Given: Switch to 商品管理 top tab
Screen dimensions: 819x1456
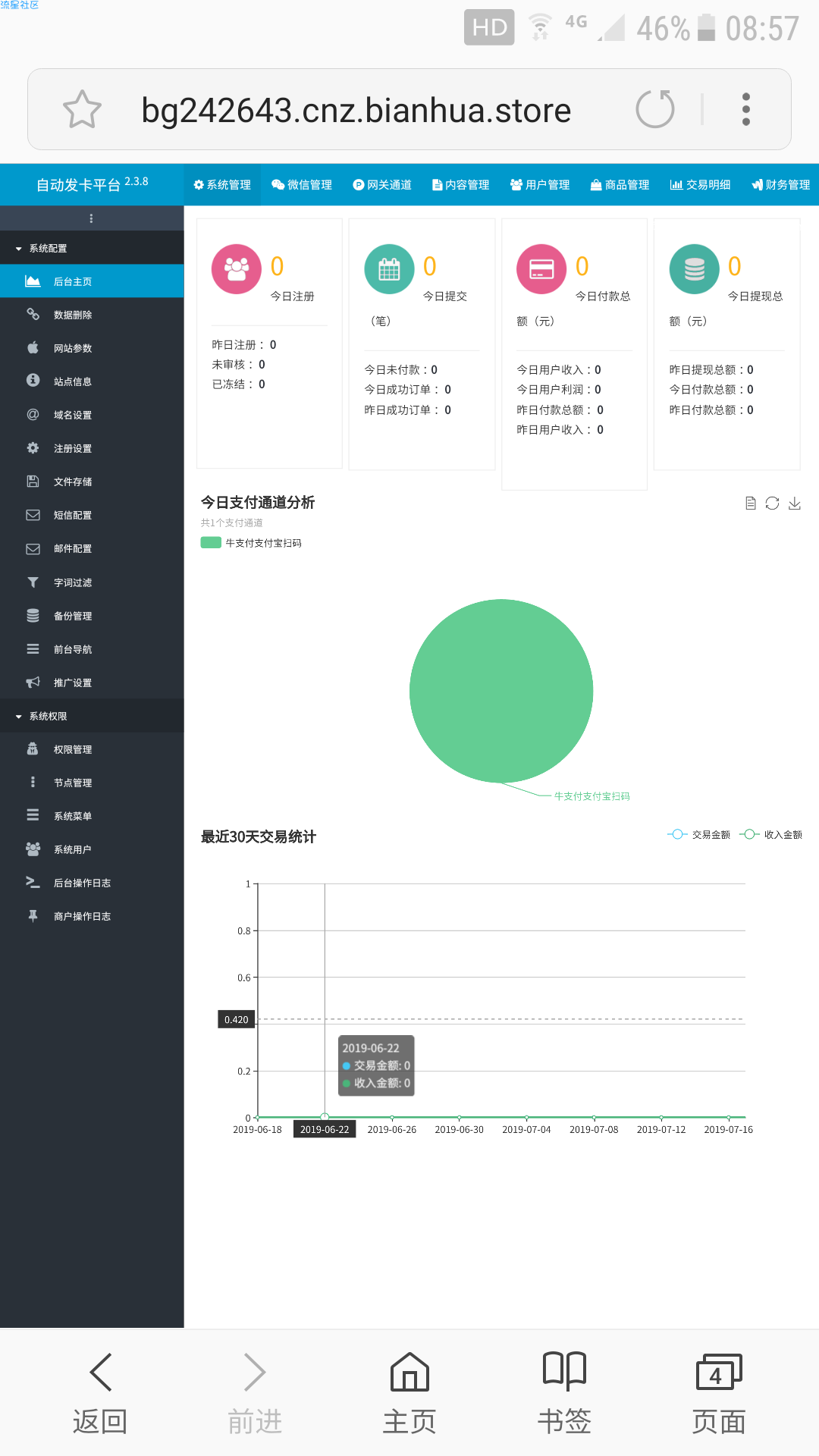Looking at the screenshot, I should (620, 184).
